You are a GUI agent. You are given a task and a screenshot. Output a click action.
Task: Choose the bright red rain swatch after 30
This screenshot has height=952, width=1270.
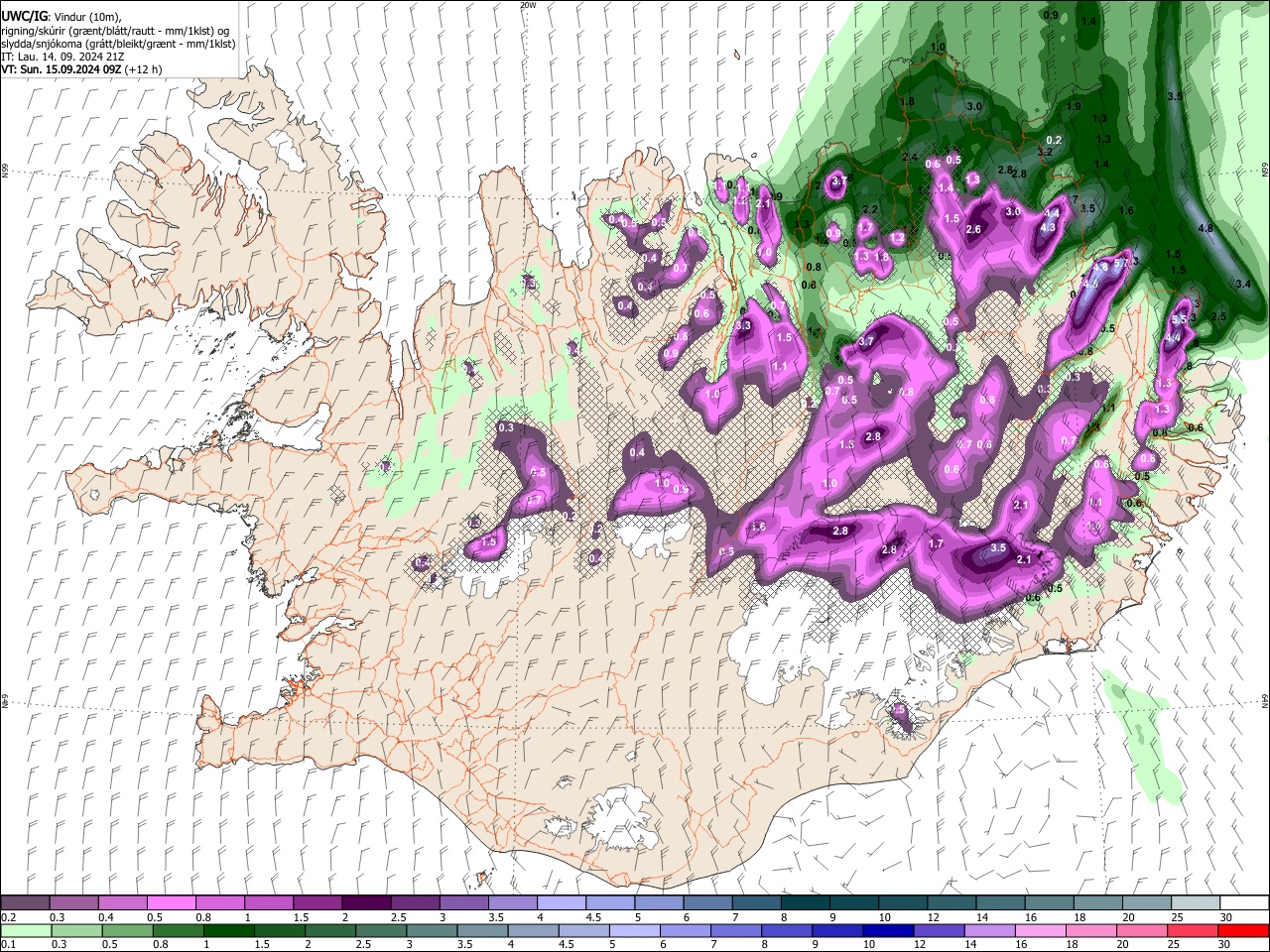(x=1244, y=930)
